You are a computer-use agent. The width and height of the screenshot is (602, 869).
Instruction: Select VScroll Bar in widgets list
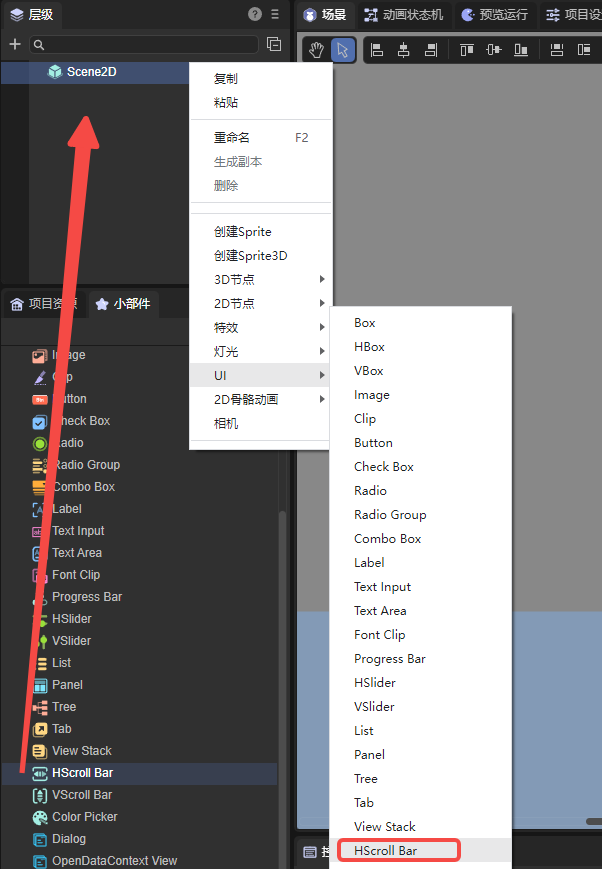coord(82,795)
